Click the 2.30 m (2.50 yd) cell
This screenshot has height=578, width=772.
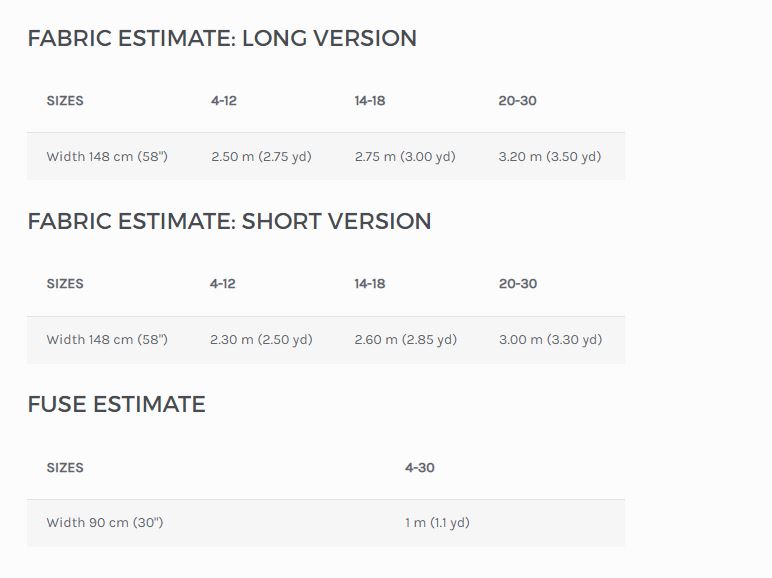tap(261, 340)
